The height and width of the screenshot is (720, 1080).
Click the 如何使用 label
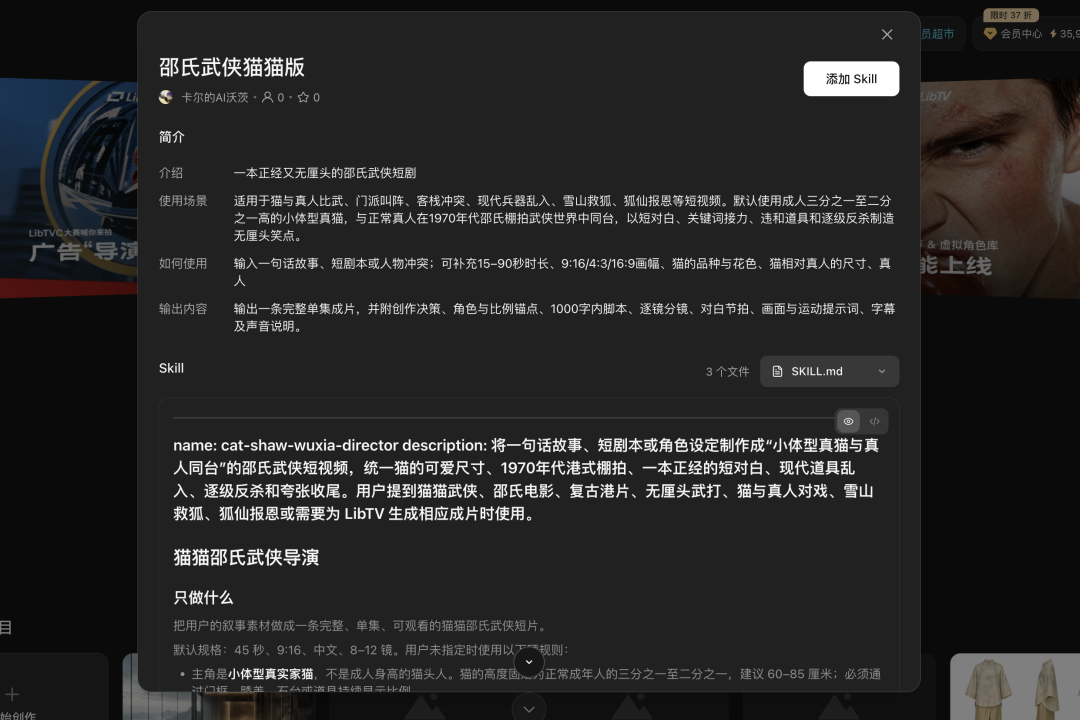pos(183,263)
